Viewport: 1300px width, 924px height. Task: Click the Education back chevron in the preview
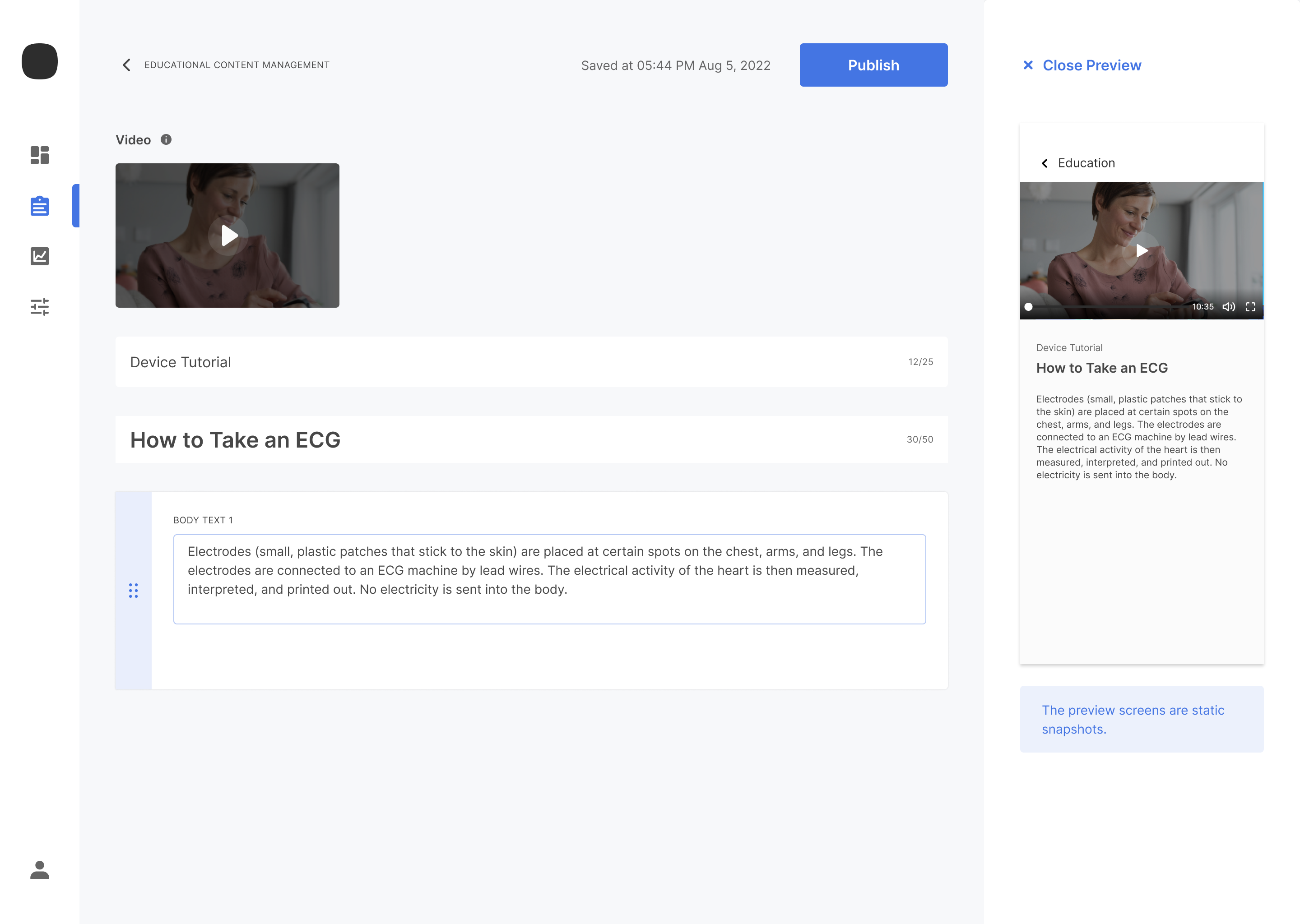(x=1045, y=163)
